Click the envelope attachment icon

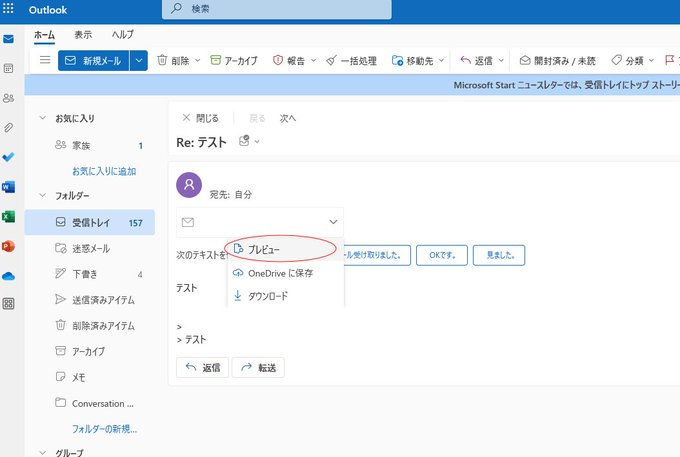[x=188, y=222]
